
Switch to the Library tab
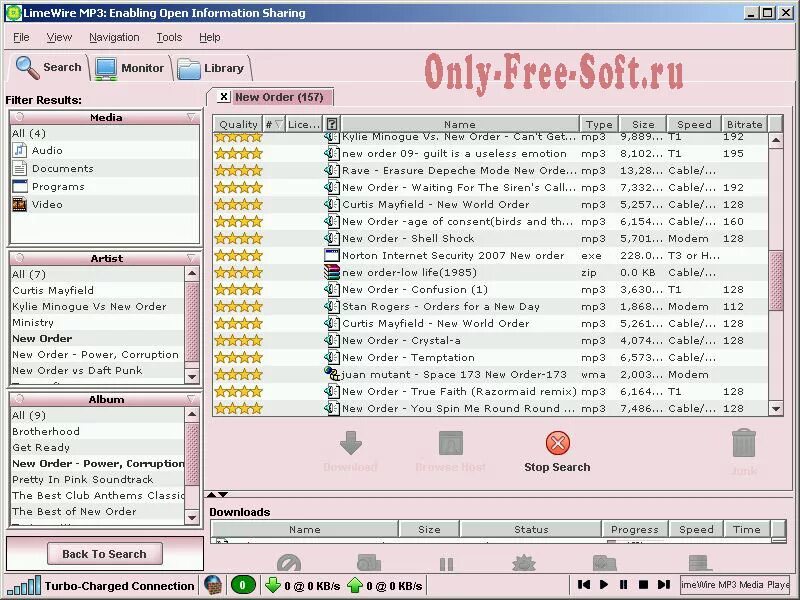(x=212, y=68)
